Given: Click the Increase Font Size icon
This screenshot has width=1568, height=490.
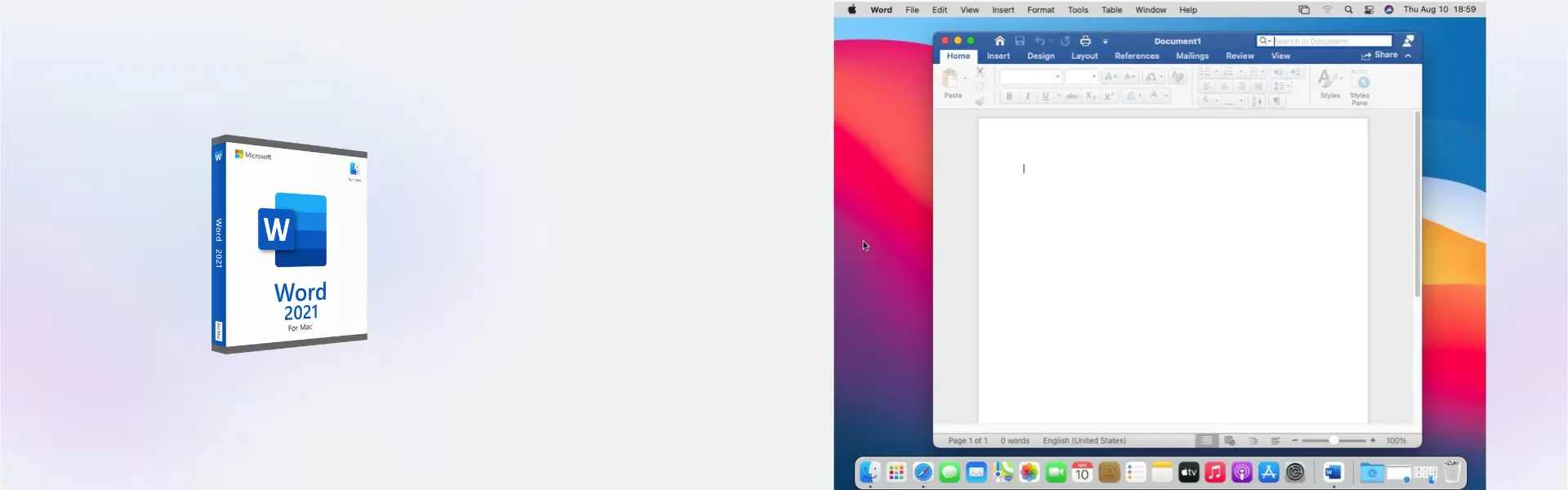Looking at the screenshot, I should (1110, 77).
